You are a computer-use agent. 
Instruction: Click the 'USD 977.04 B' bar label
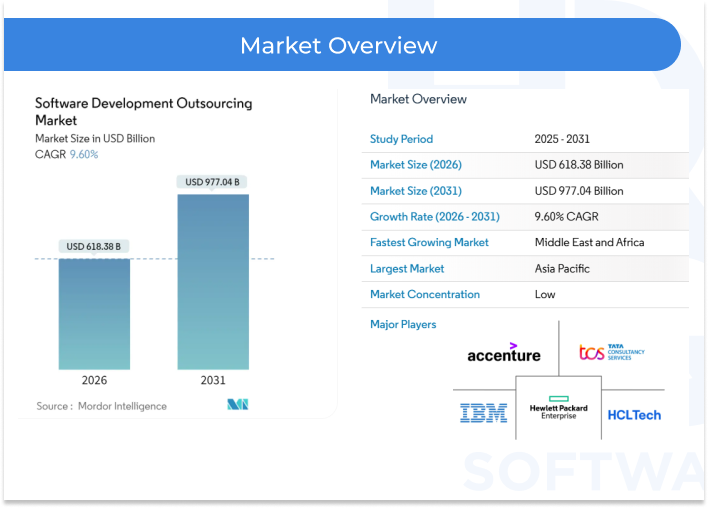click(212, 182)
